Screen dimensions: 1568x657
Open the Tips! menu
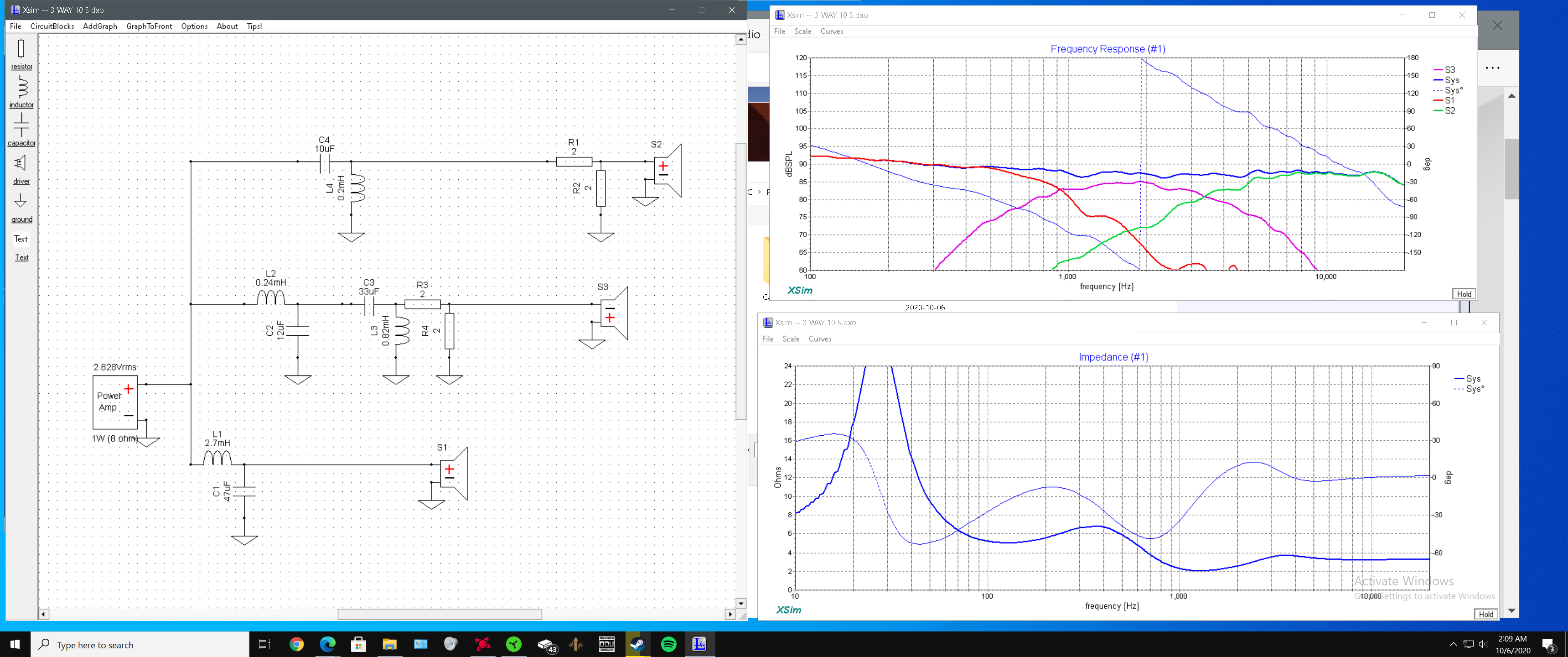pos(254,26)
